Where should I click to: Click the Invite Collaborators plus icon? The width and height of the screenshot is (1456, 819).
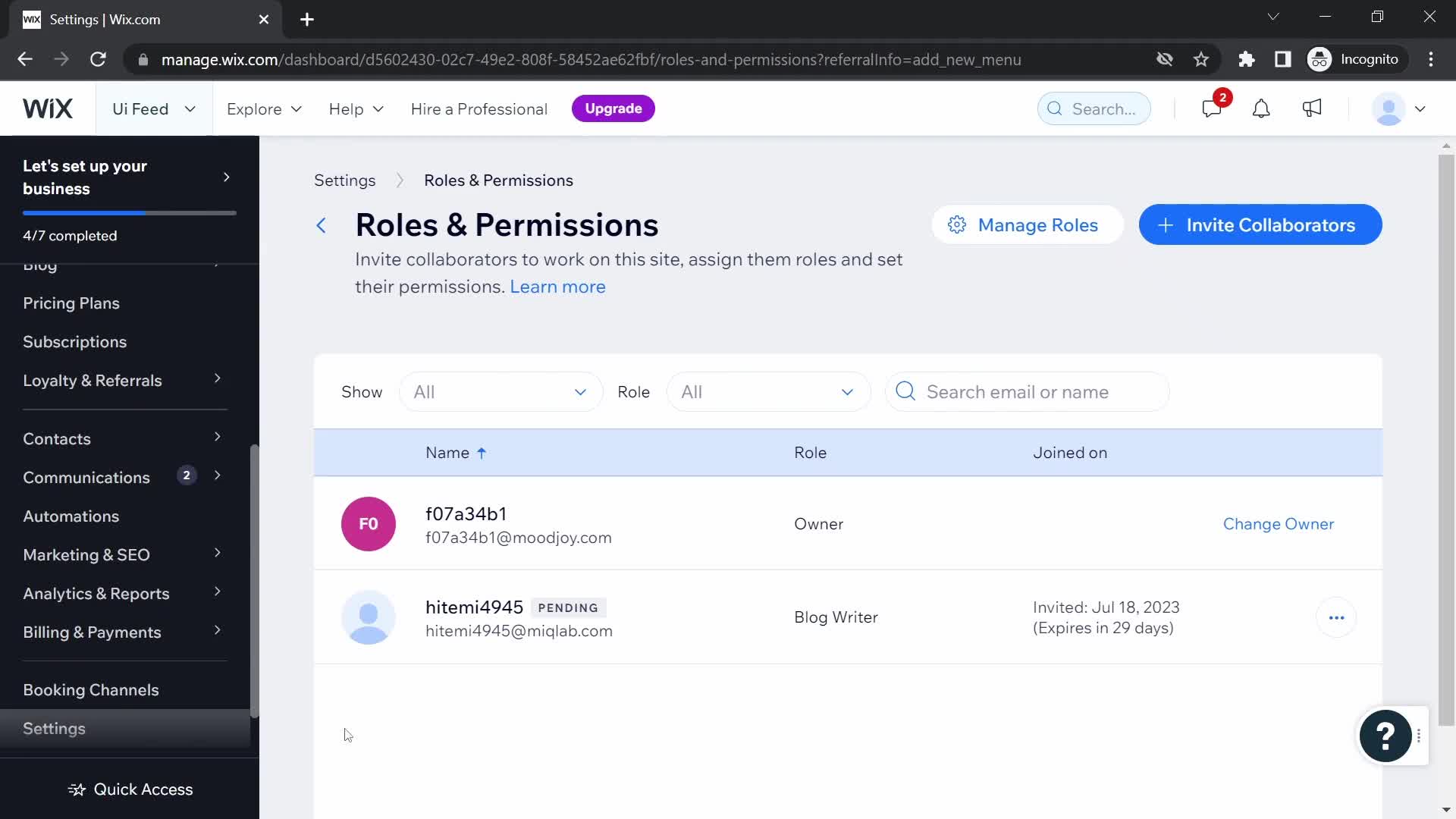pos(1167,225)
